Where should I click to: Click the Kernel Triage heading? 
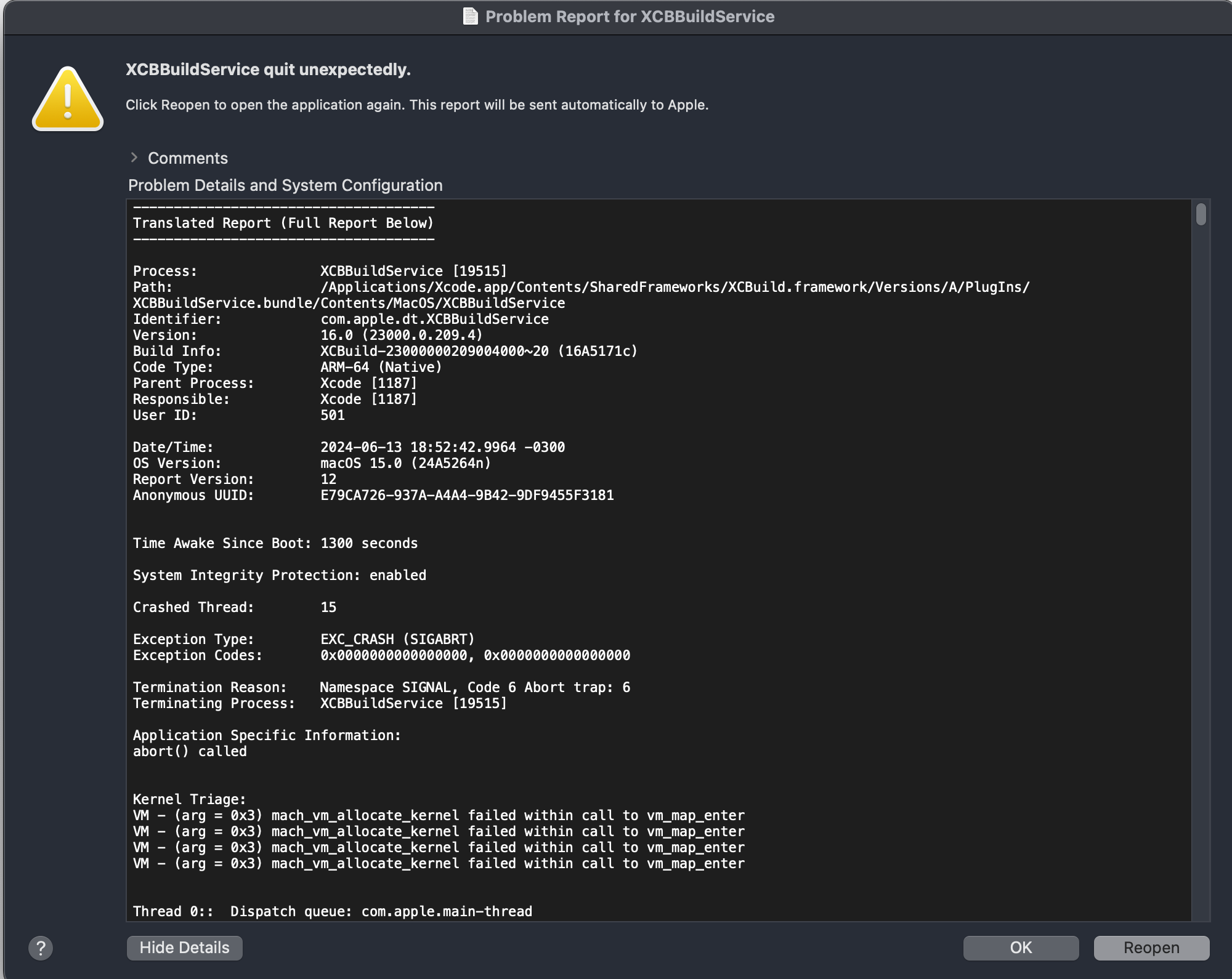tap(189, 799)
